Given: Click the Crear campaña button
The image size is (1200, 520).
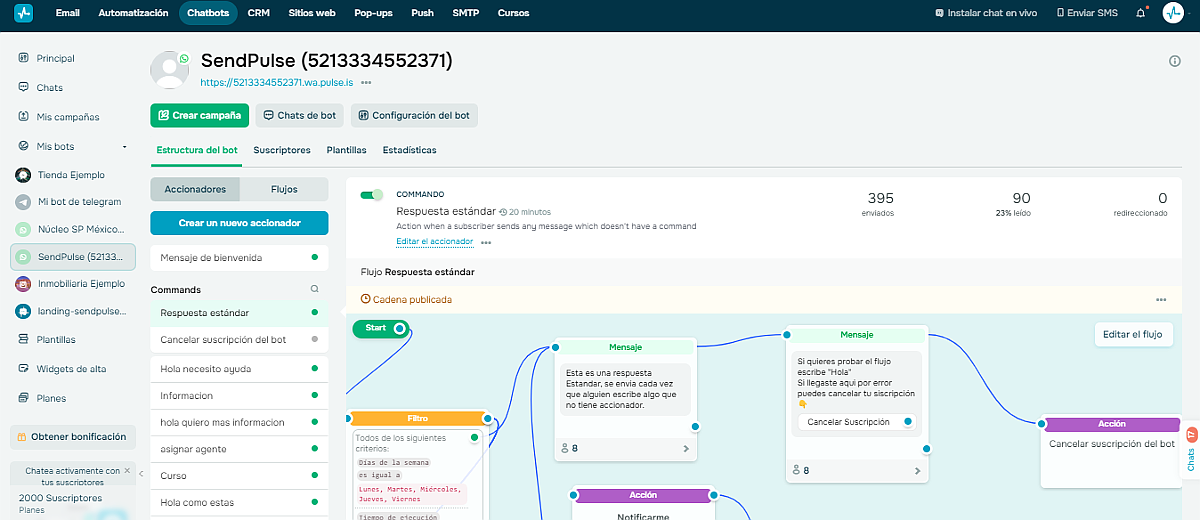Looking at the screenshot, I should [x=200, y=115].
